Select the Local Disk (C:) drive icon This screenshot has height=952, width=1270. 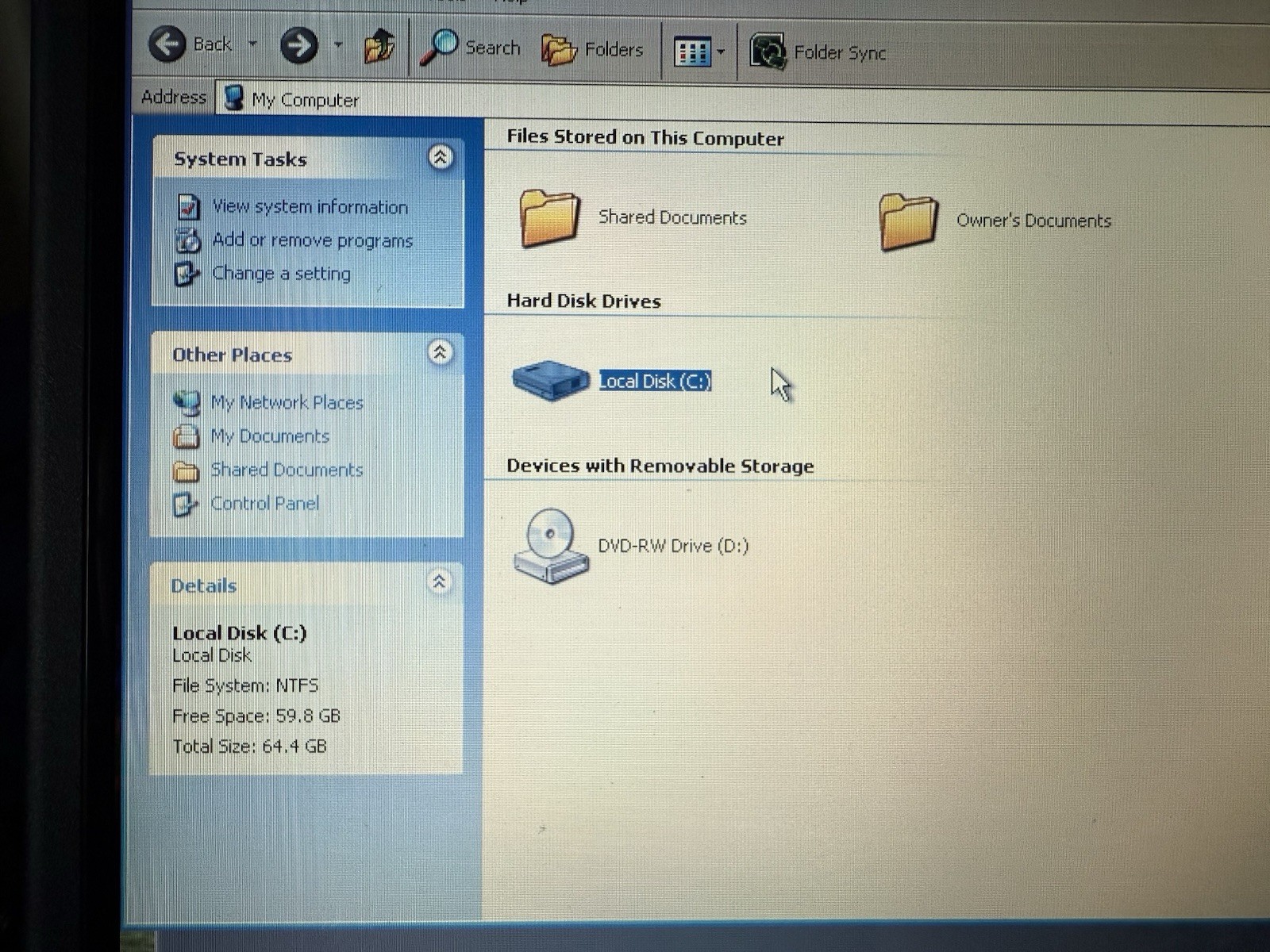click(550, 380)
